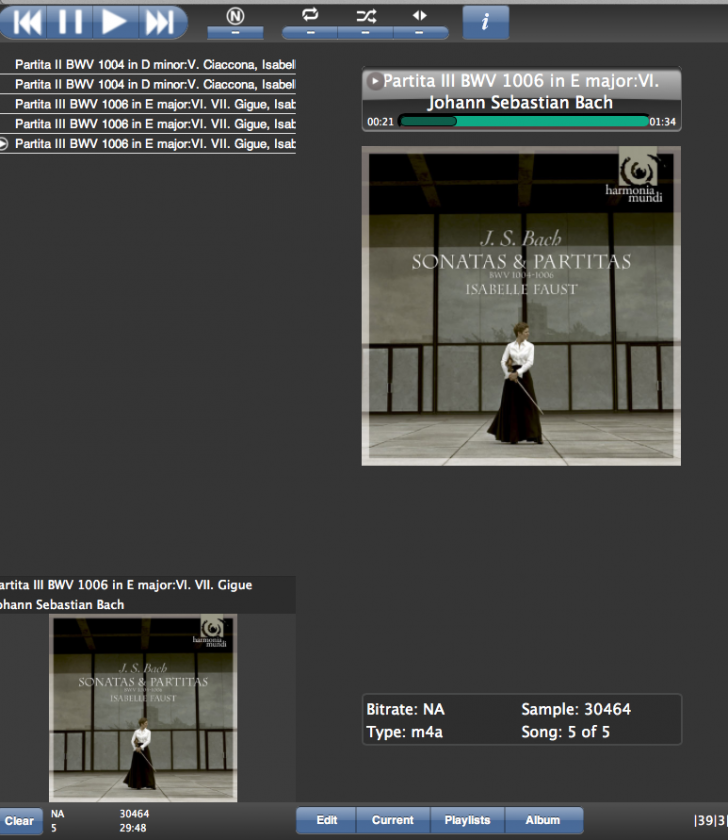
Task: Click the Song: 5 of 5 label
Action: point(565,732)
